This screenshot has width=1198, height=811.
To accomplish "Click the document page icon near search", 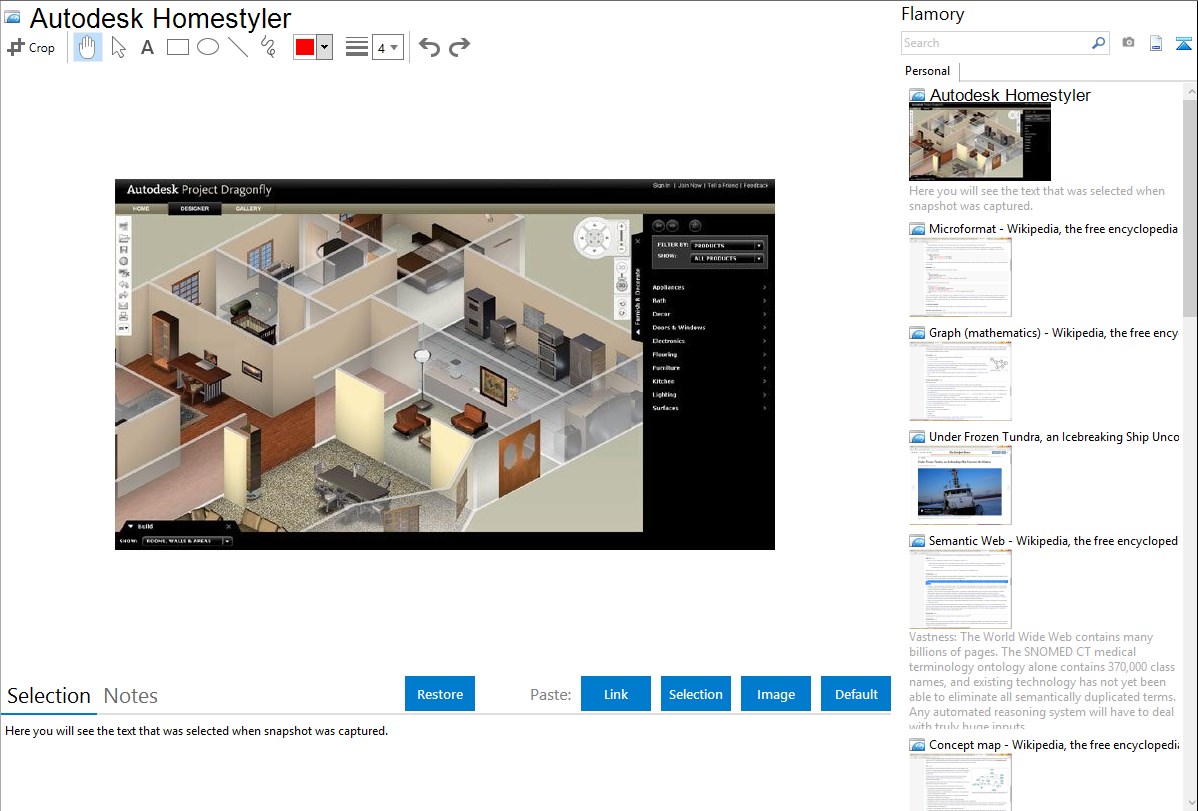I will (x=1156, y=43).
